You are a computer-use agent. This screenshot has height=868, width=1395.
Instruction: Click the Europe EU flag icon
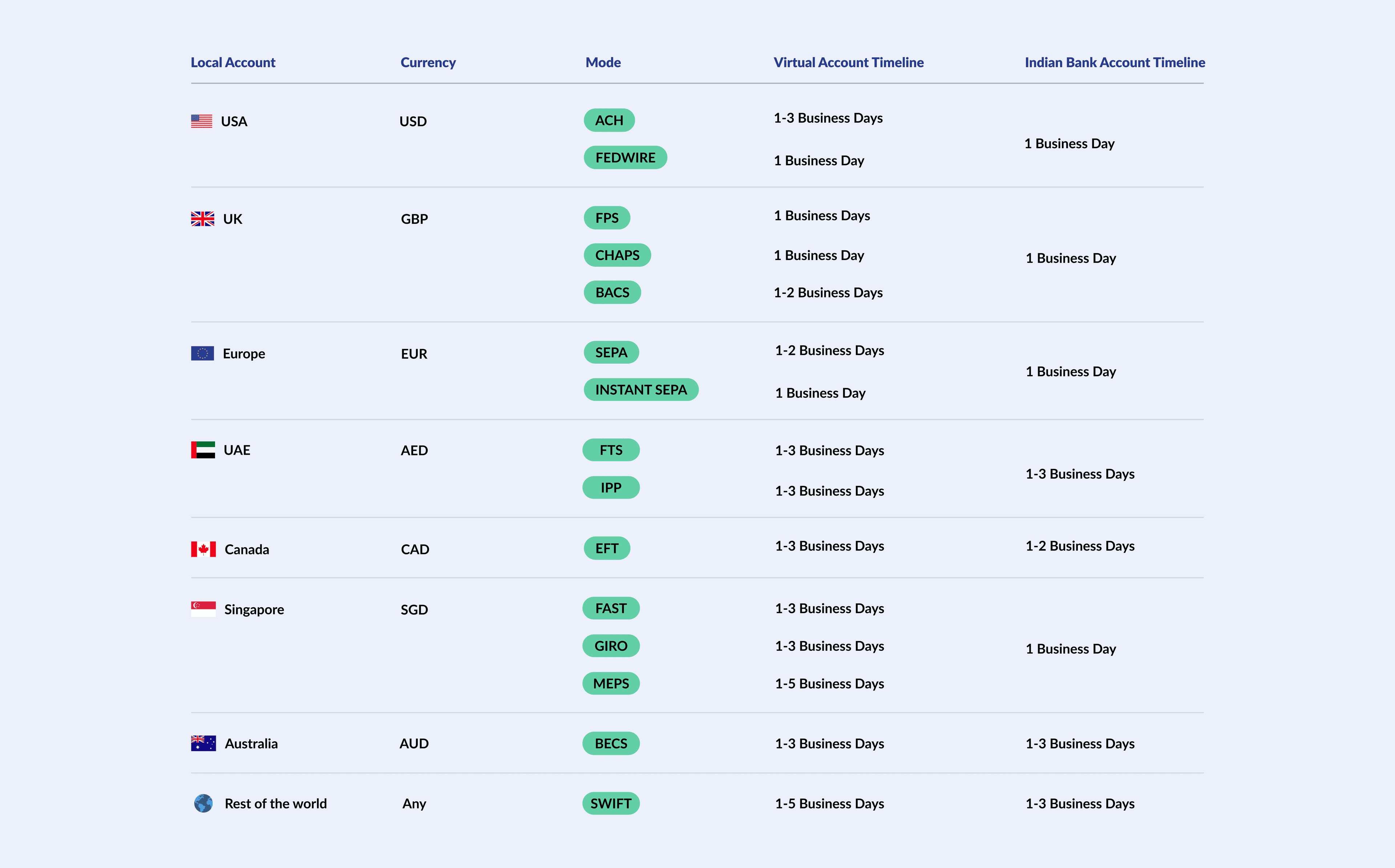(x=203, y=353)
